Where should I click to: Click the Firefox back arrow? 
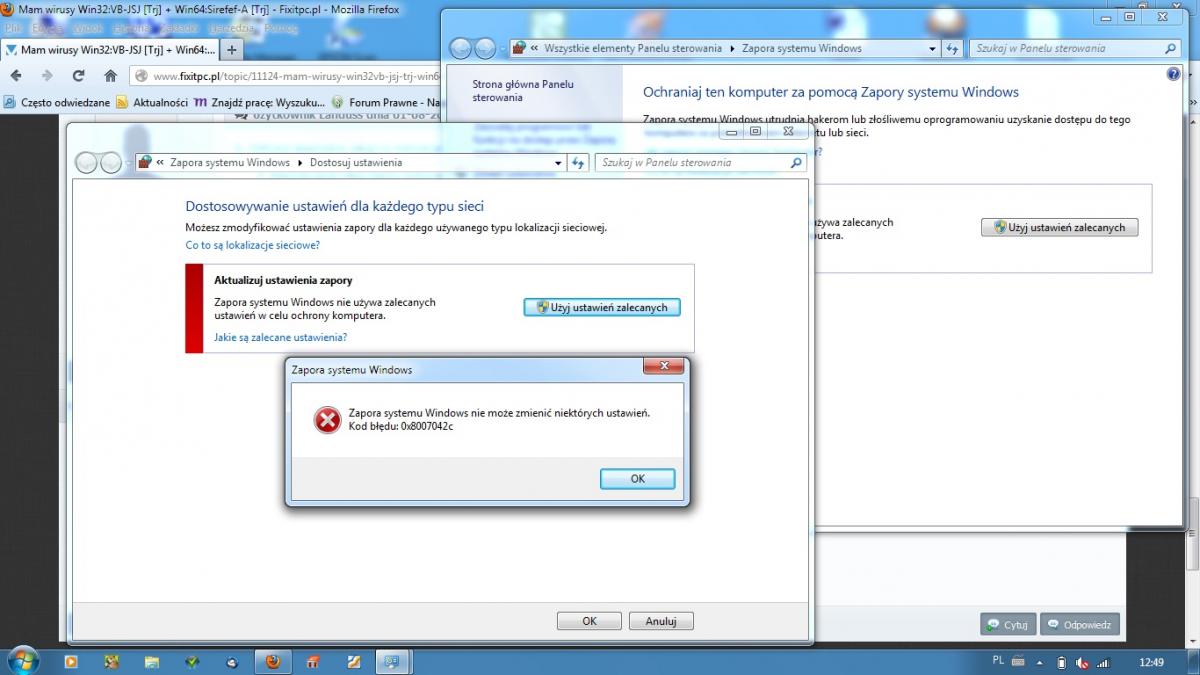click(18, 75)
